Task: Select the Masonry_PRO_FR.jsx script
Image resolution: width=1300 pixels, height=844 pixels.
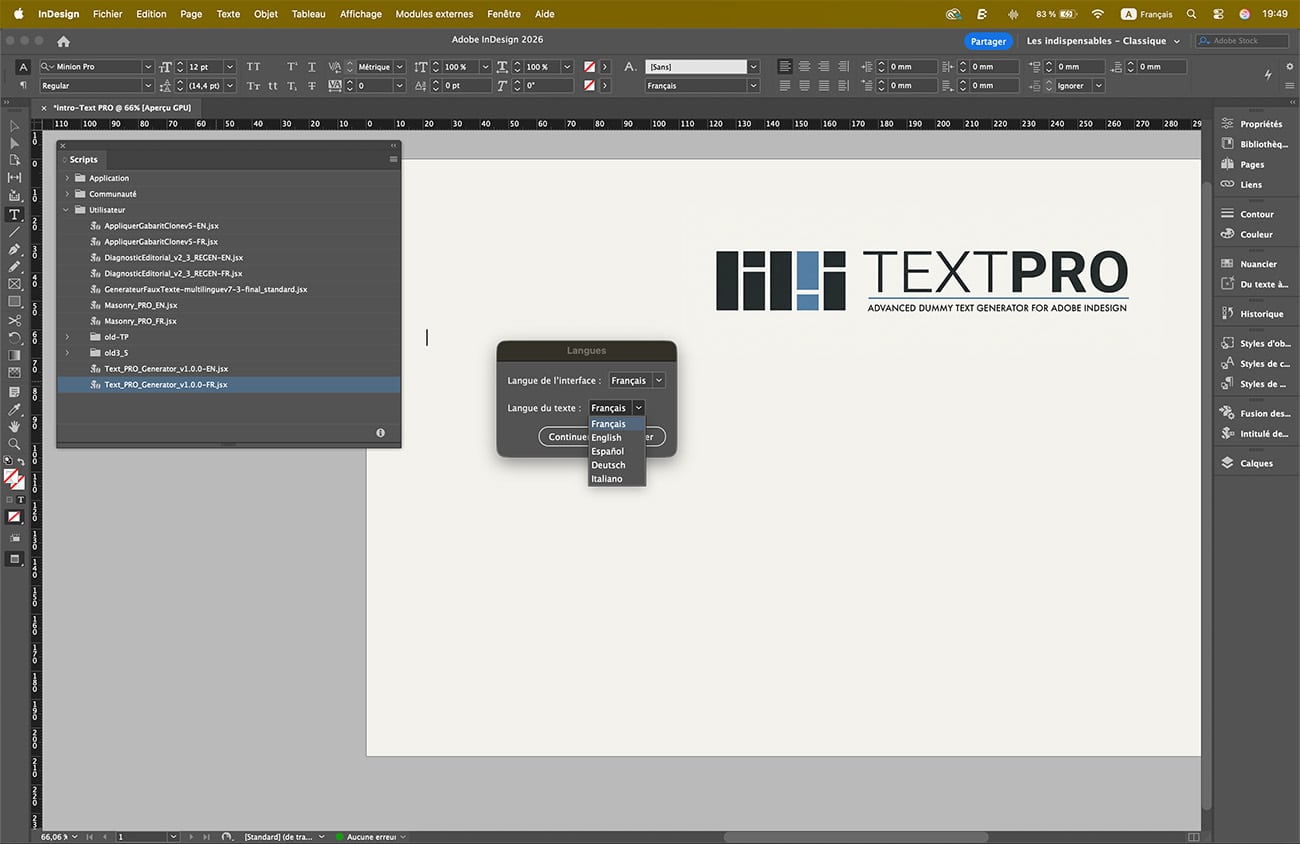Action: (140, 321)
